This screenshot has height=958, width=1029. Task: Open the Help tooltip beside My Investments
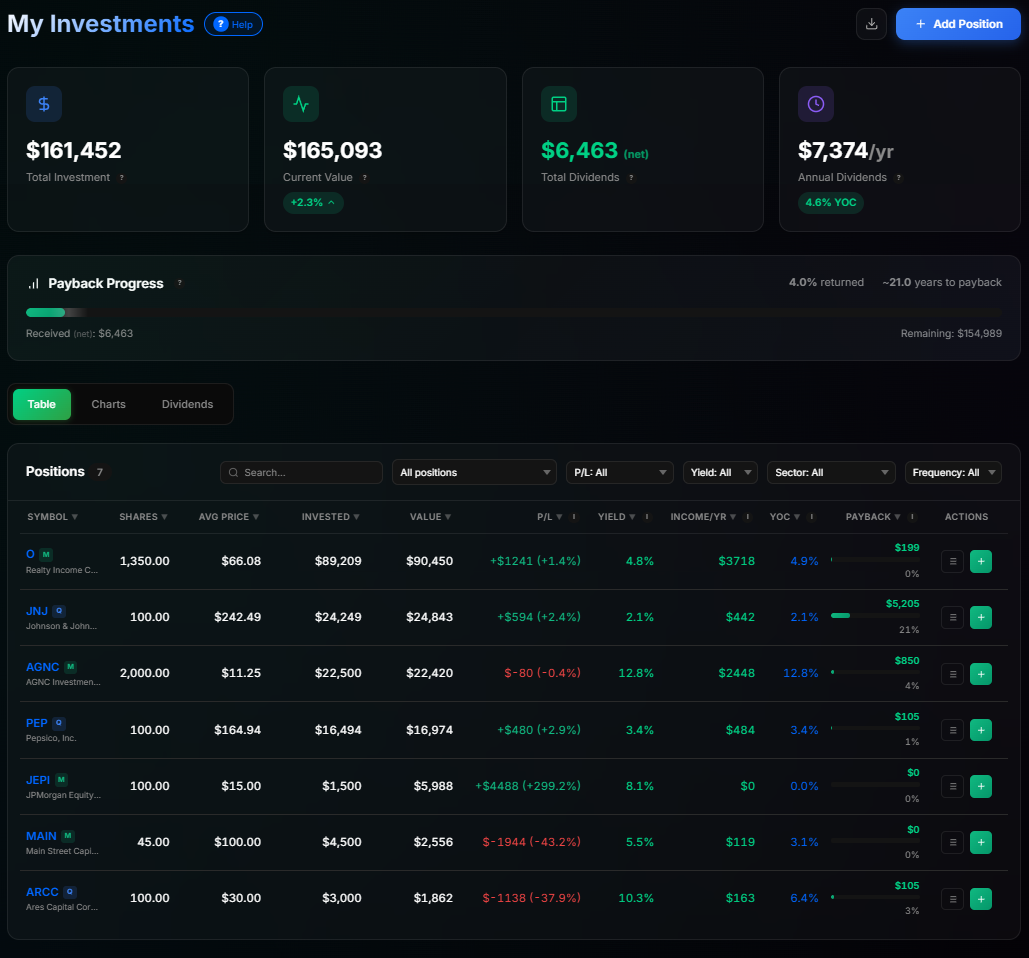pos(233,24)
